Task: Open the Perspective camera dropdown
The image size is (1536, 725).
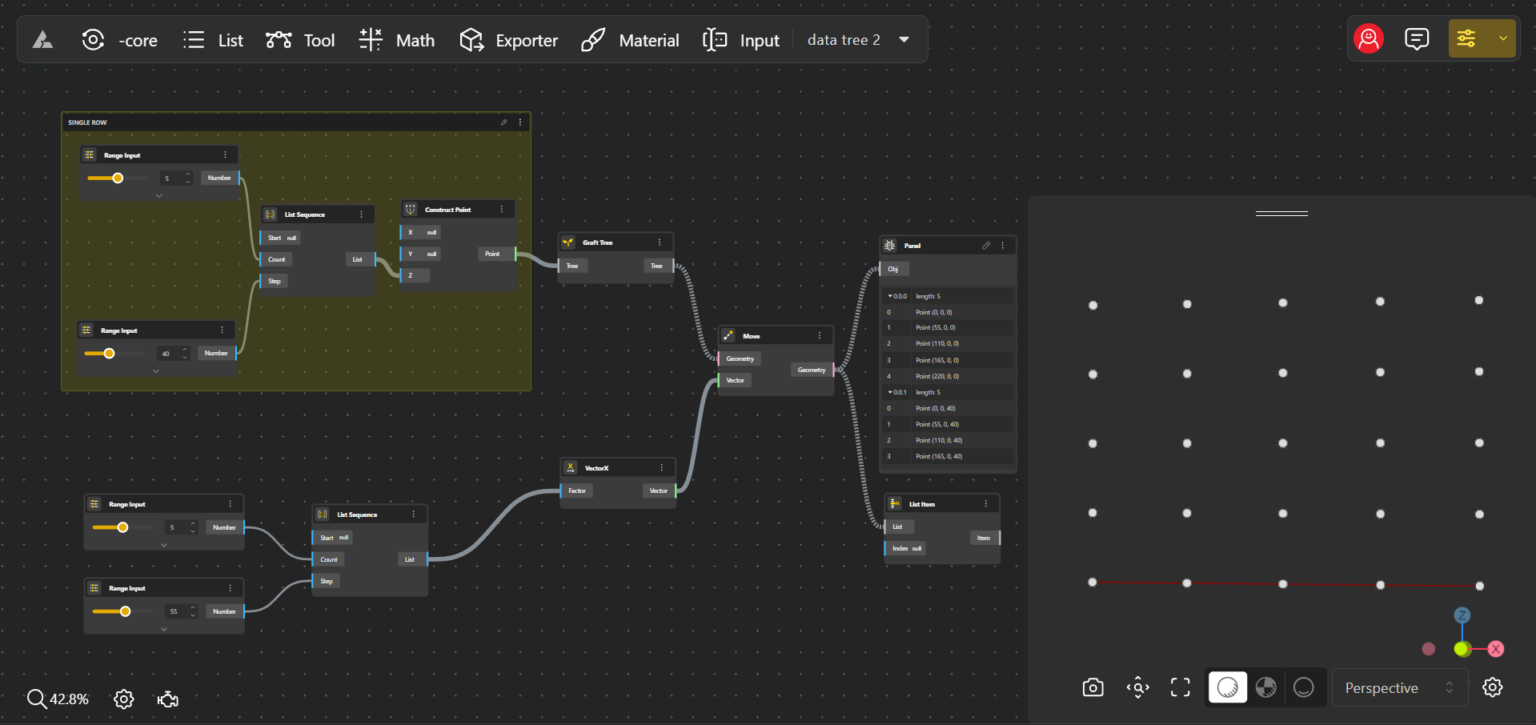Action: (x=1399, y=687)
